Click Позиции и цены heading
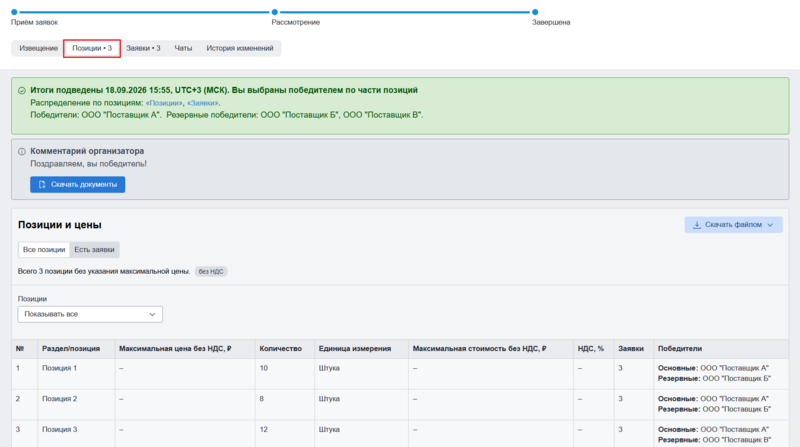Viewport: 800px width, 447px height. (x=60, y=225)
